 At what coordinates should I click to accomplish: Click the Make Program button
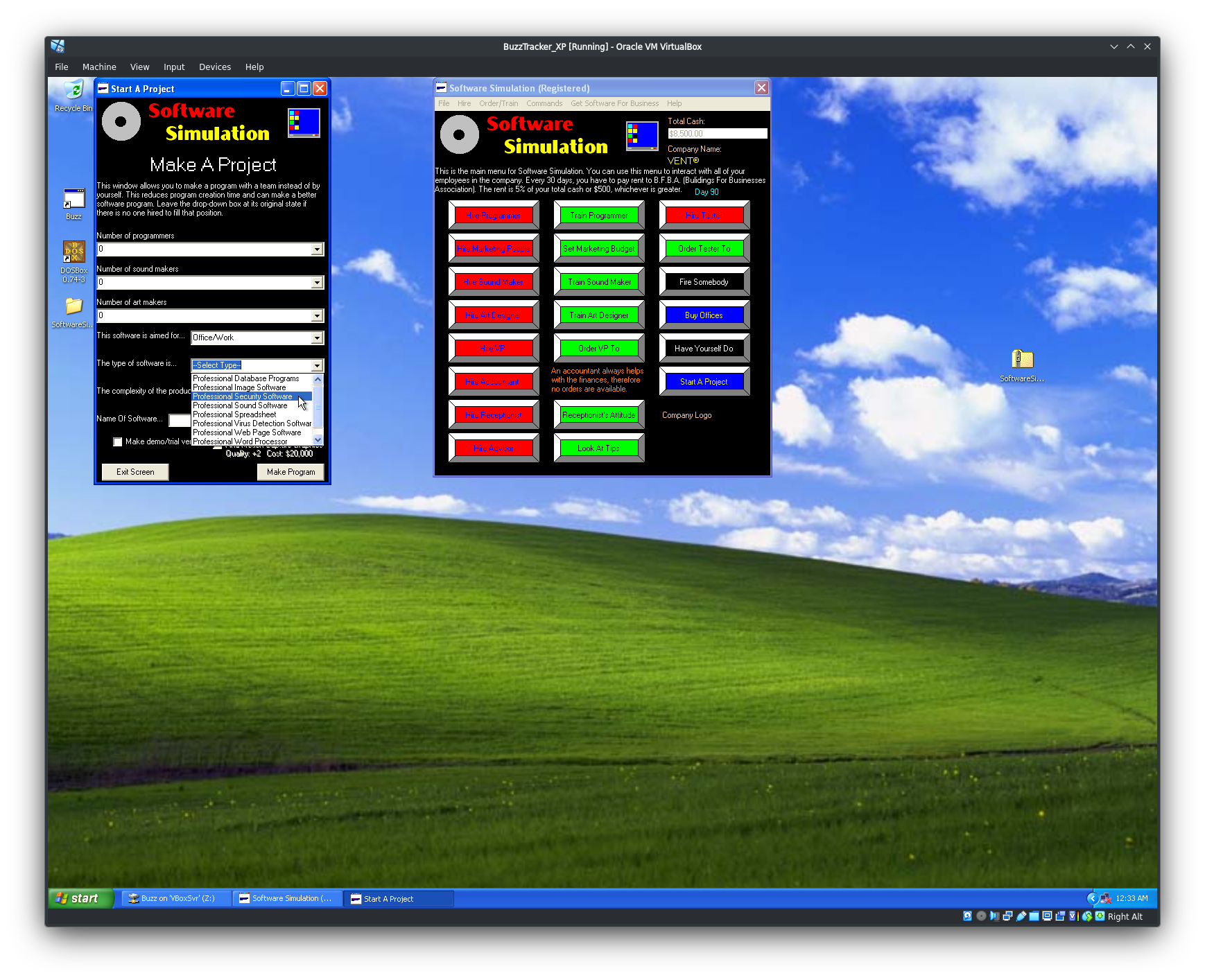(x=291, y=472)
